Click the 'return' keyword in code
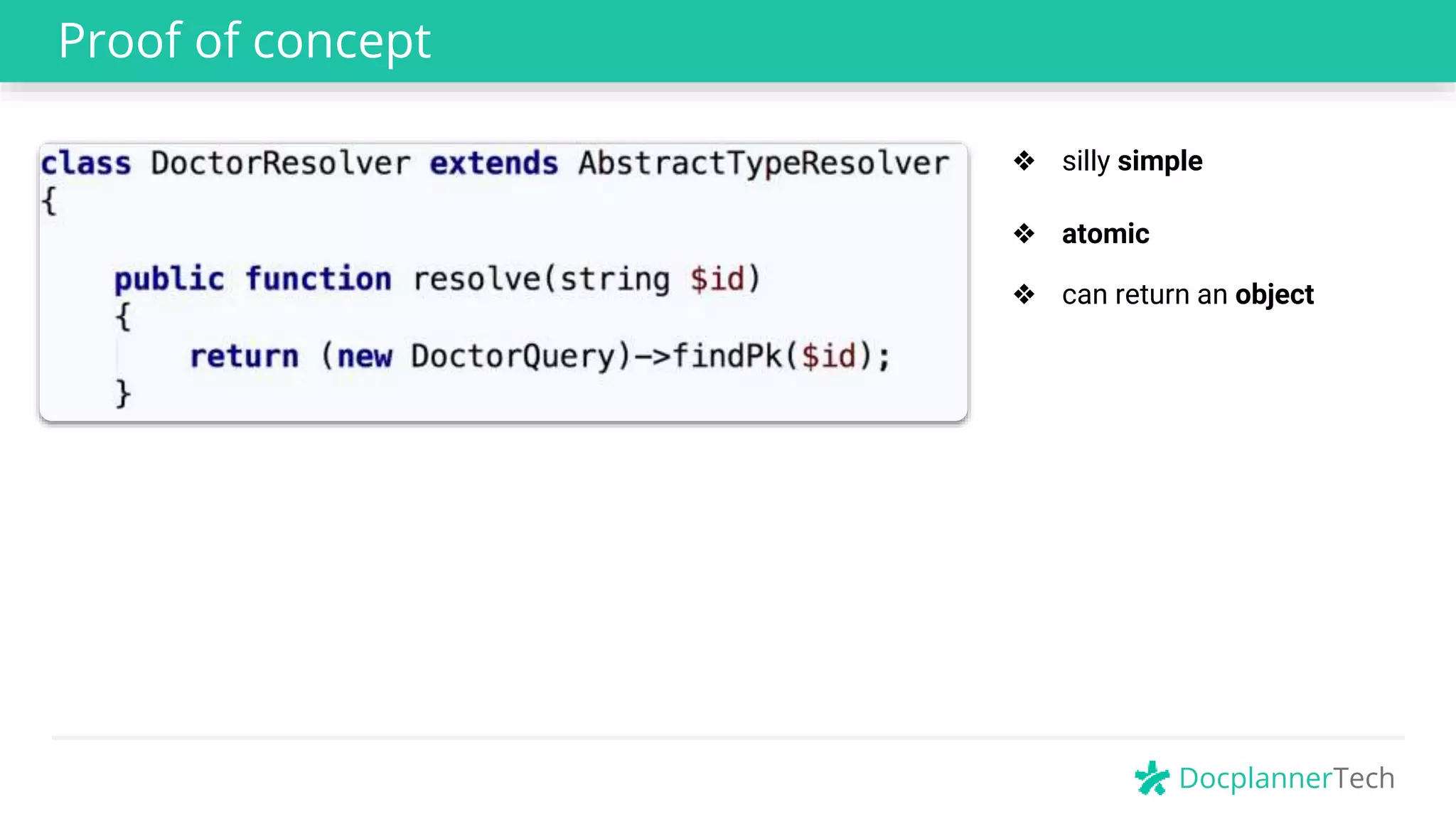Screen dimensions: 1456x819 [245, 356]
